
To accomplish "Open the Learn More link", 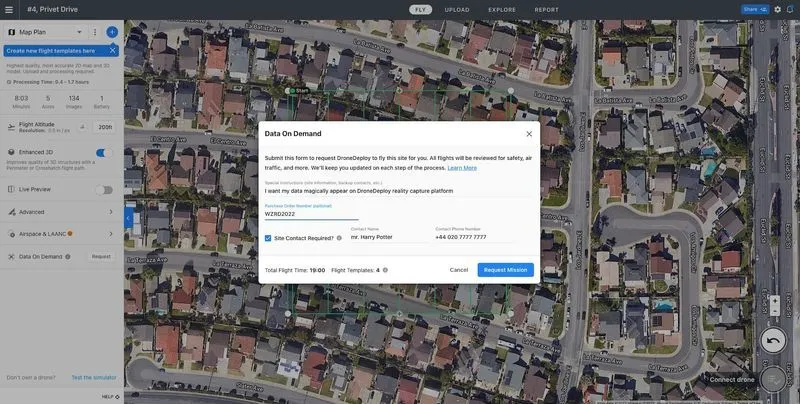I will coord(462,168).
